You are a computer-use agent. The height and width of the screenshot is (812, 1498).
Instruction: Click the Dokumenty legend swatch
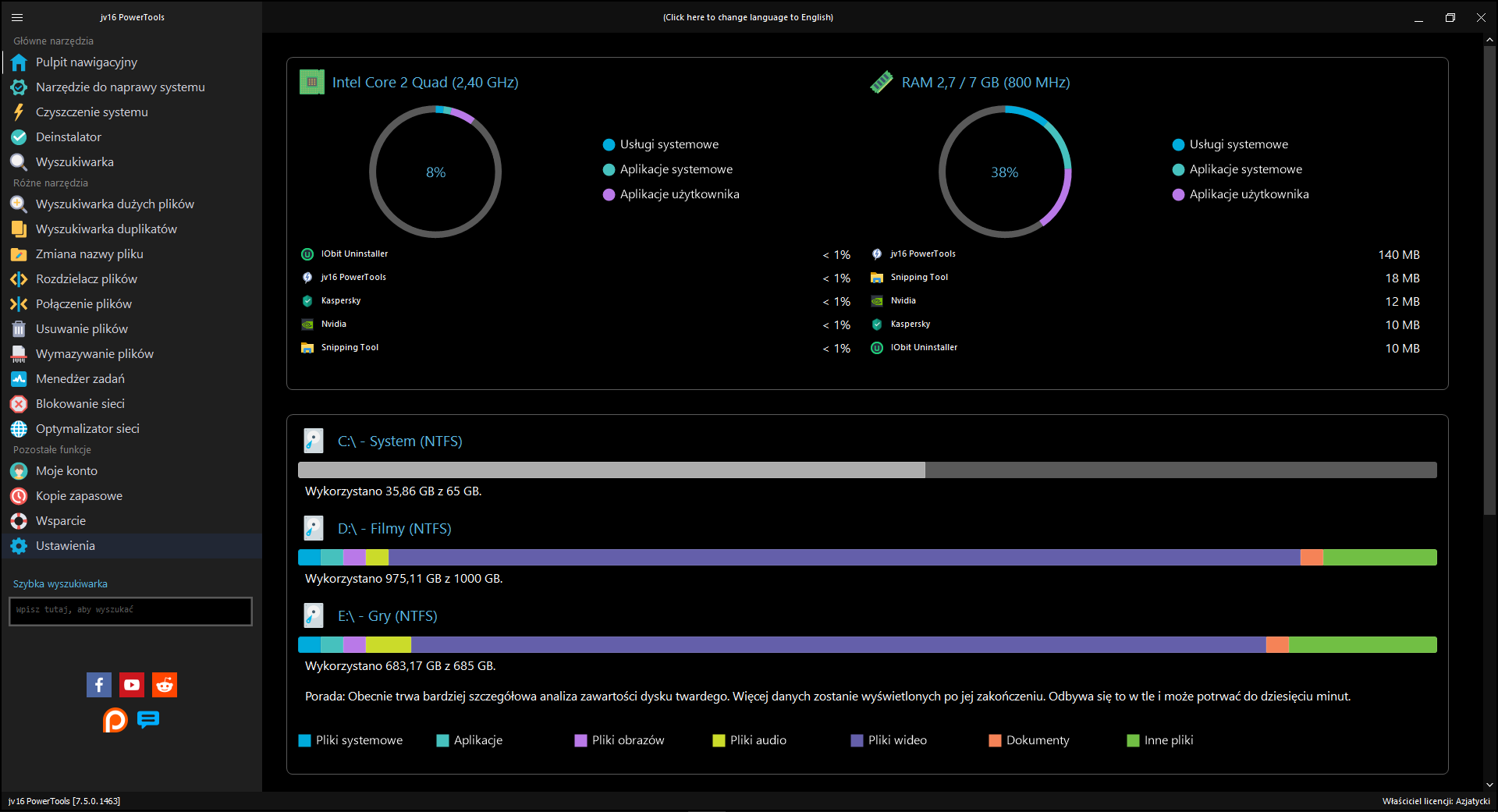pyautogui.click(x=995, y=741)
